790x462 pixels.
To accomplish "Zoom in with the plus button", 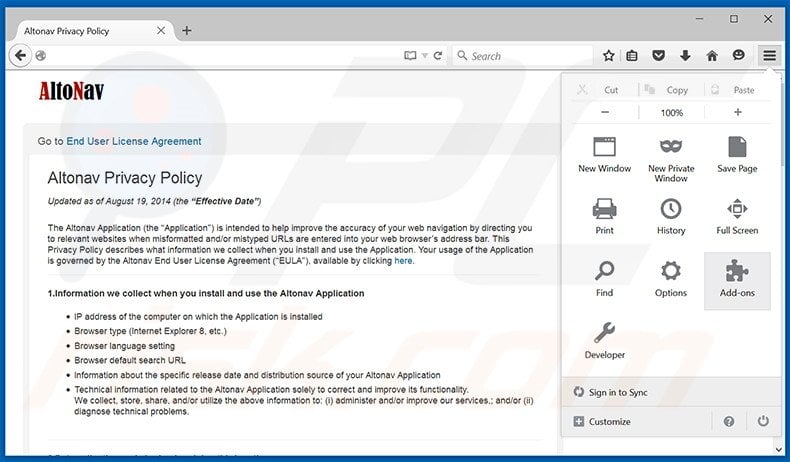I will (738, 112).
